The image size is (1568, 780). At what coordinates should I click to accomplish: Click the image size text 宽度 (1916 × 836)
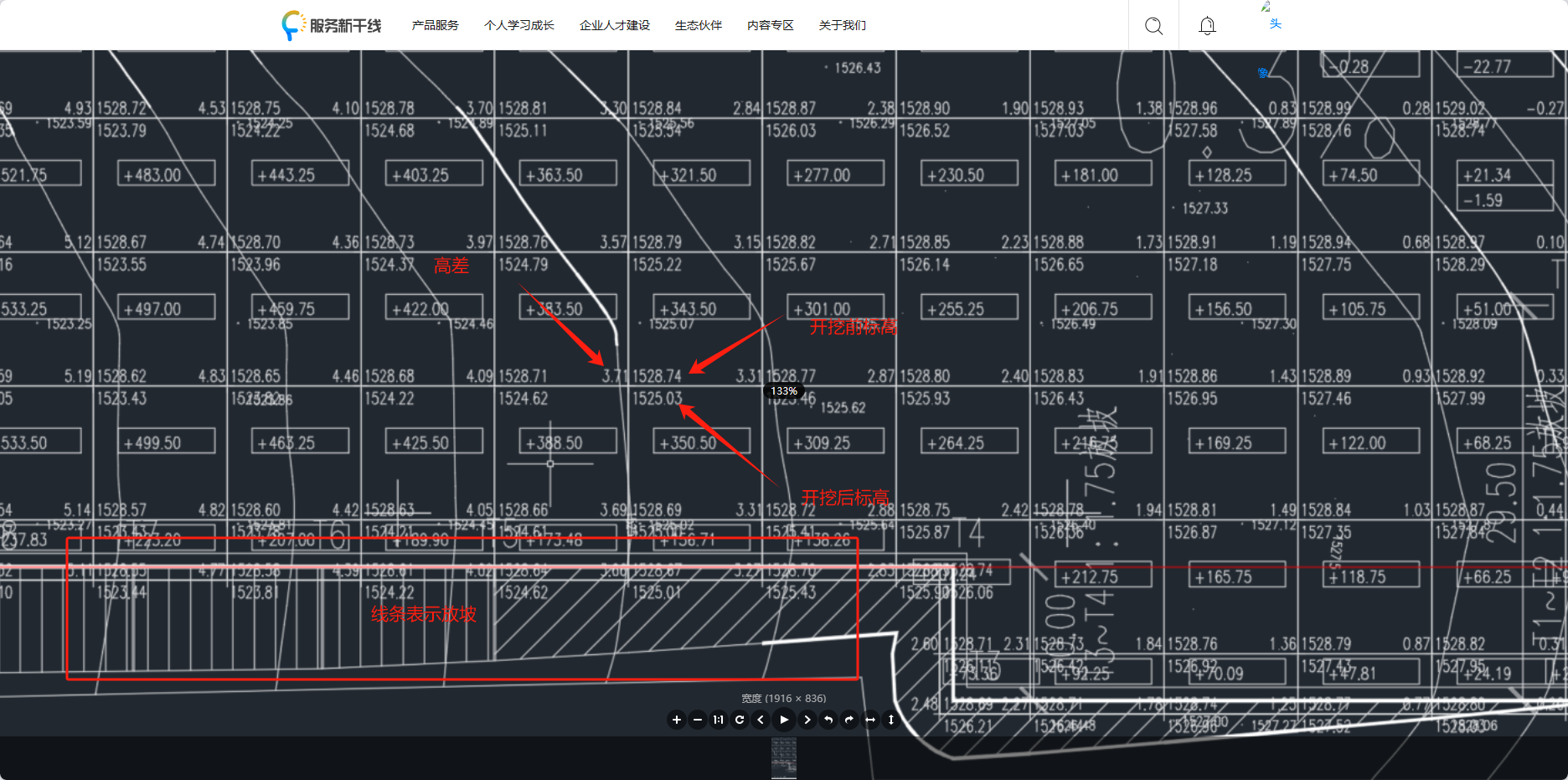click(x=784, y=698)
